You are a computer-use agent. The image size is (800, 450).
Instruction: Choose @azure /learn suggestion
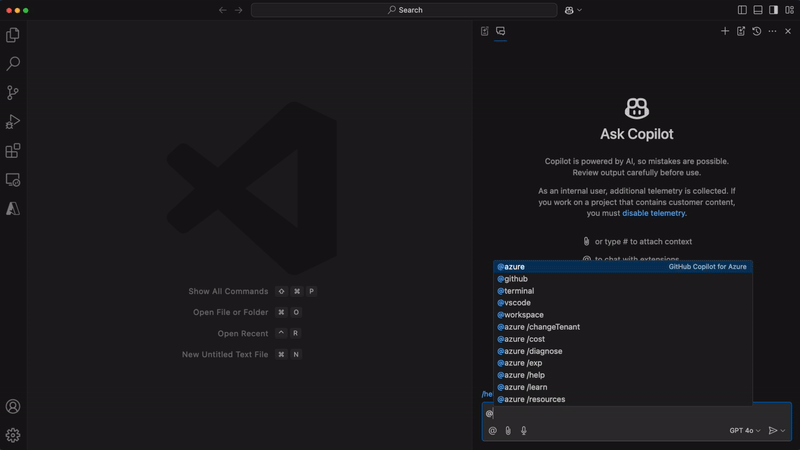pos(622,387)
